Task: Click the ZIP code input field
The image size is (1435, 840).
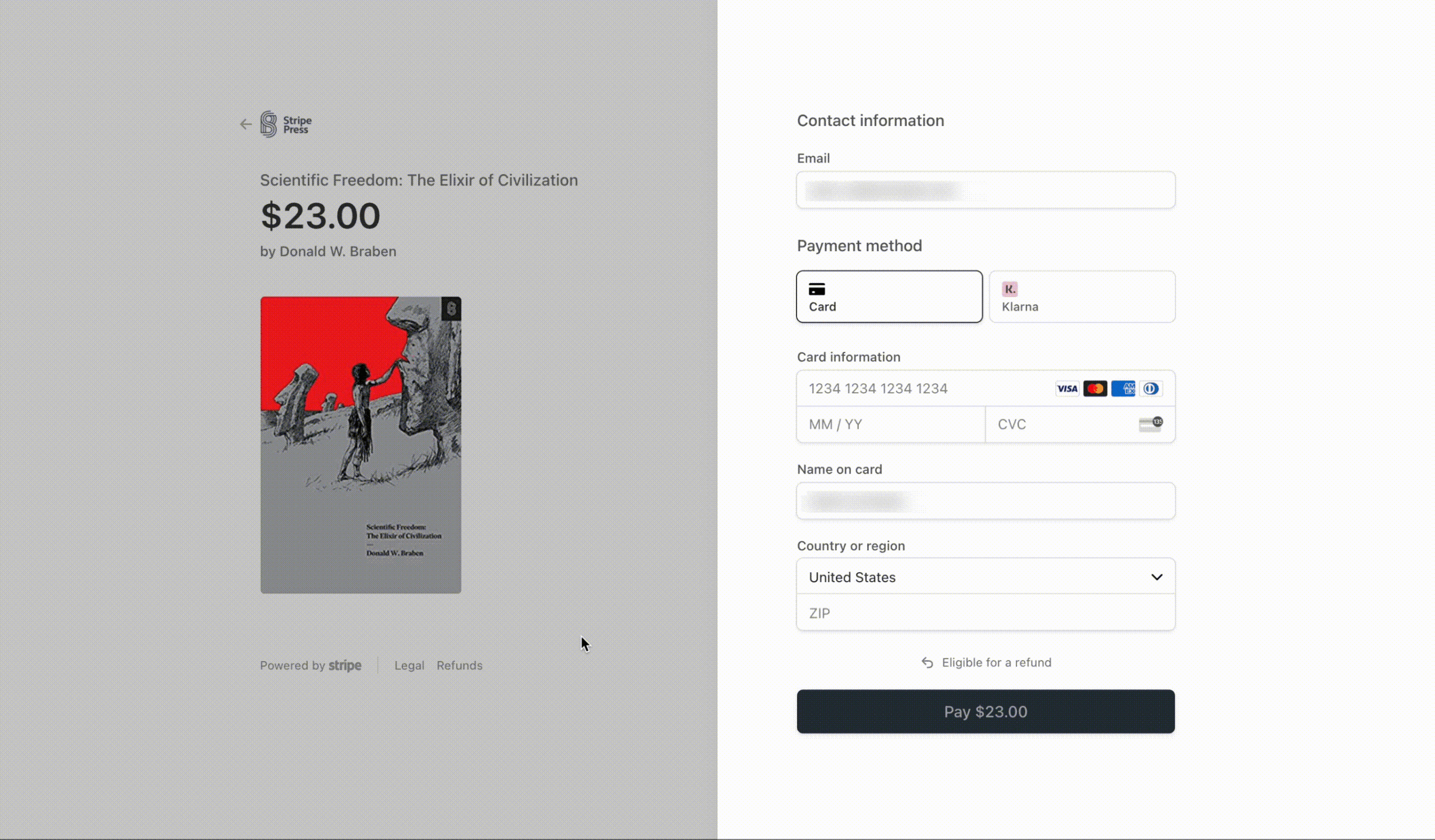Action: (x=985, y=613)
